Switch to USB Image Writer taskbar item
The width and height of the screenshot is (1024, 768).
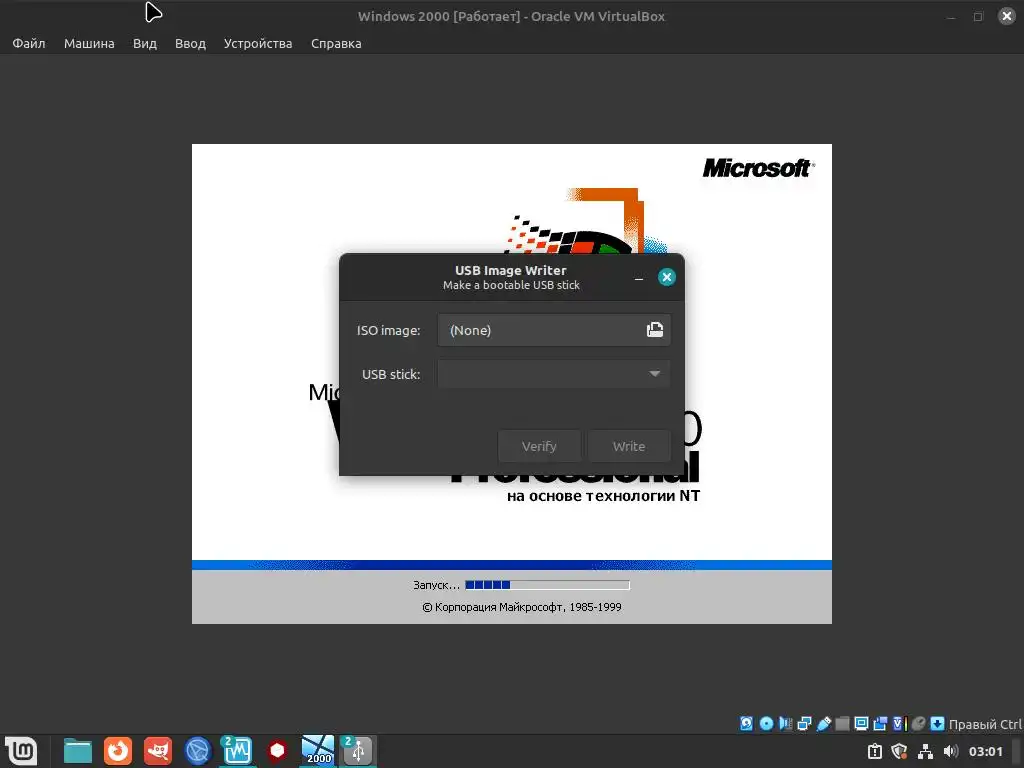pos(357,750)
